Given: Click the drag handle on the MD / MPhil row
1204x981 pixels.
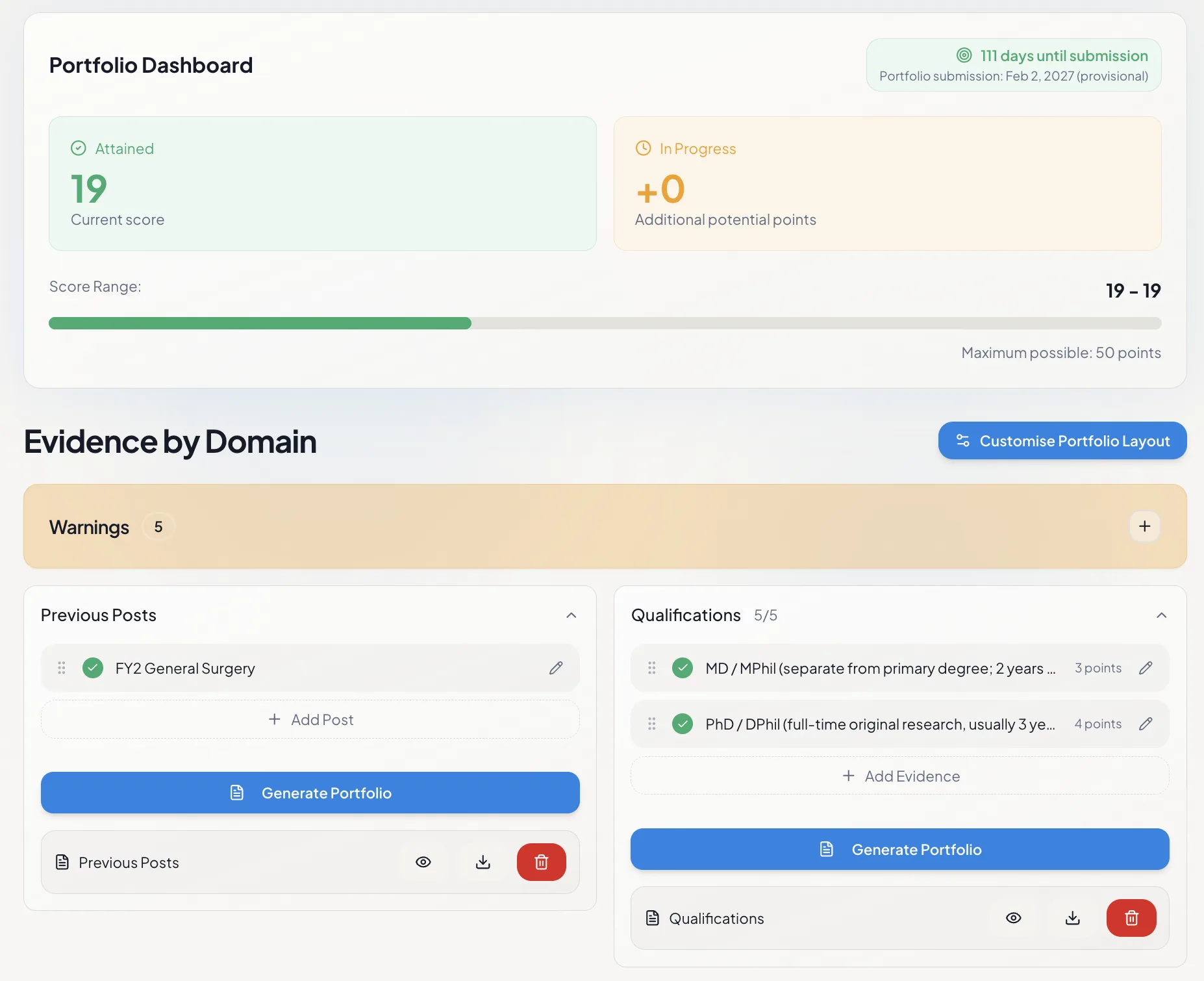Looking at the screenshot, I should [x=652, y=668].
